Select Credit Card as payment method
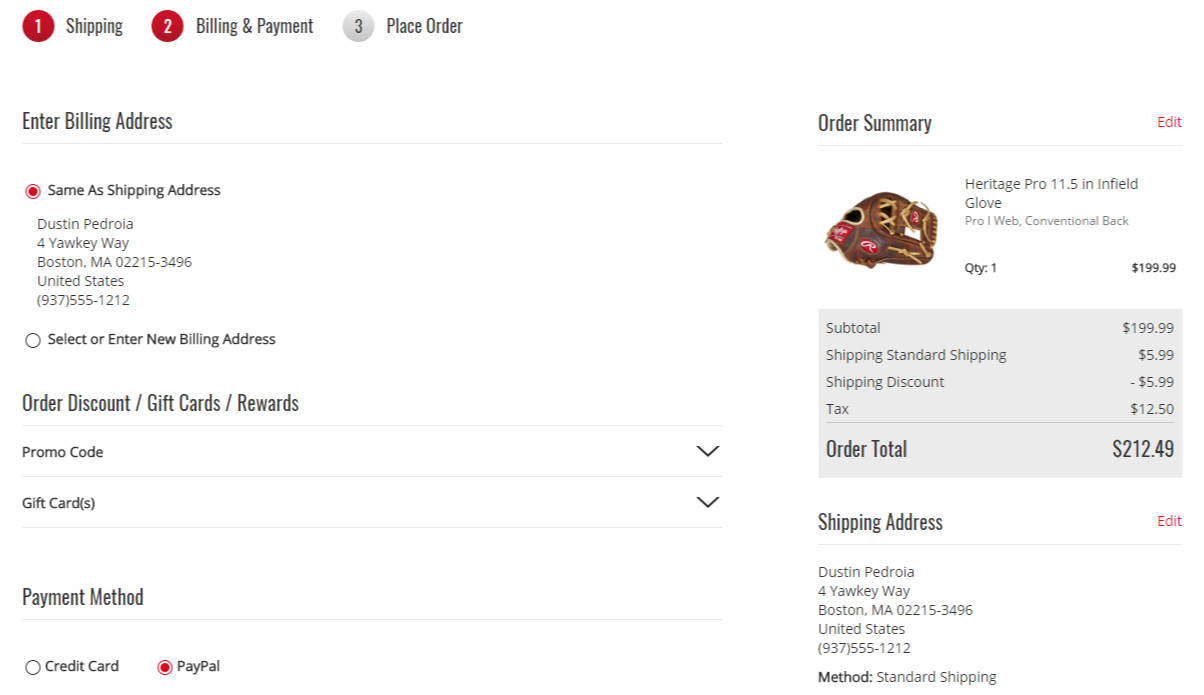The width and height of the screenshot is (1204, 695). [x=32, y=666]
